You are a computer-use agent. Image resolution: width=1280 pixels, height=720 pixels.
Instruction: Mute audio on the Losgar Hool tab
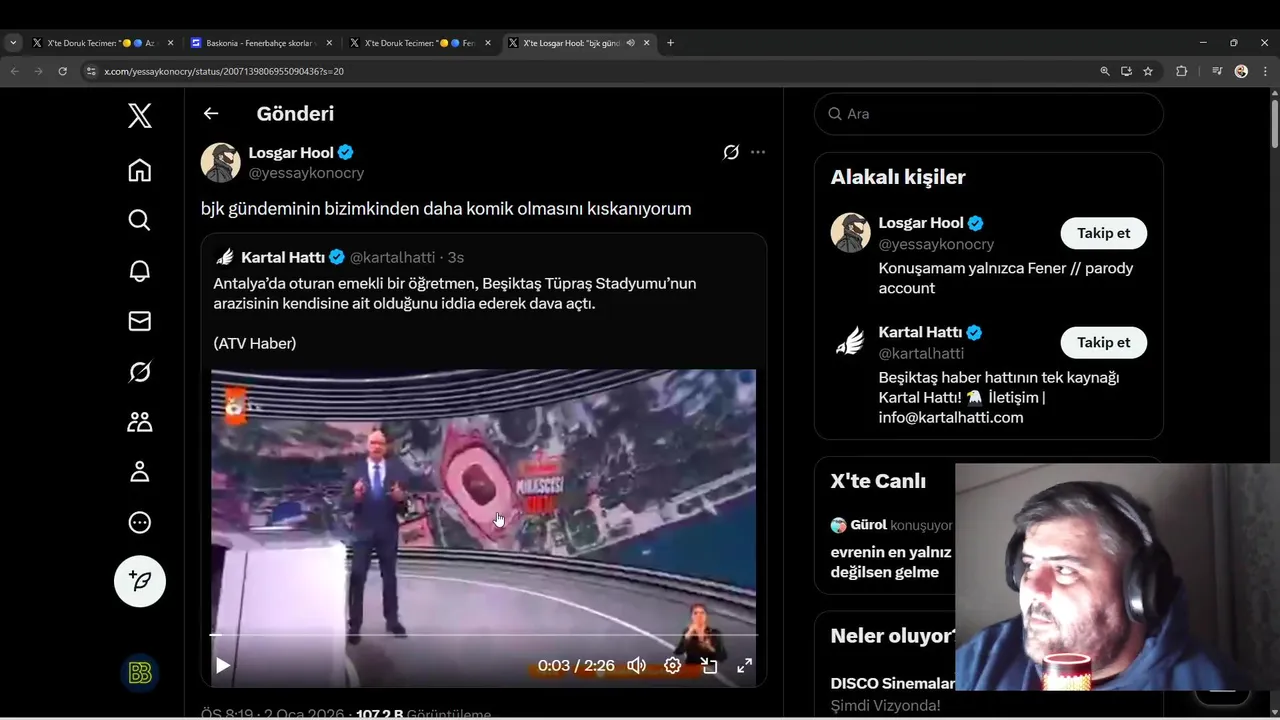[x=631, y=43]
